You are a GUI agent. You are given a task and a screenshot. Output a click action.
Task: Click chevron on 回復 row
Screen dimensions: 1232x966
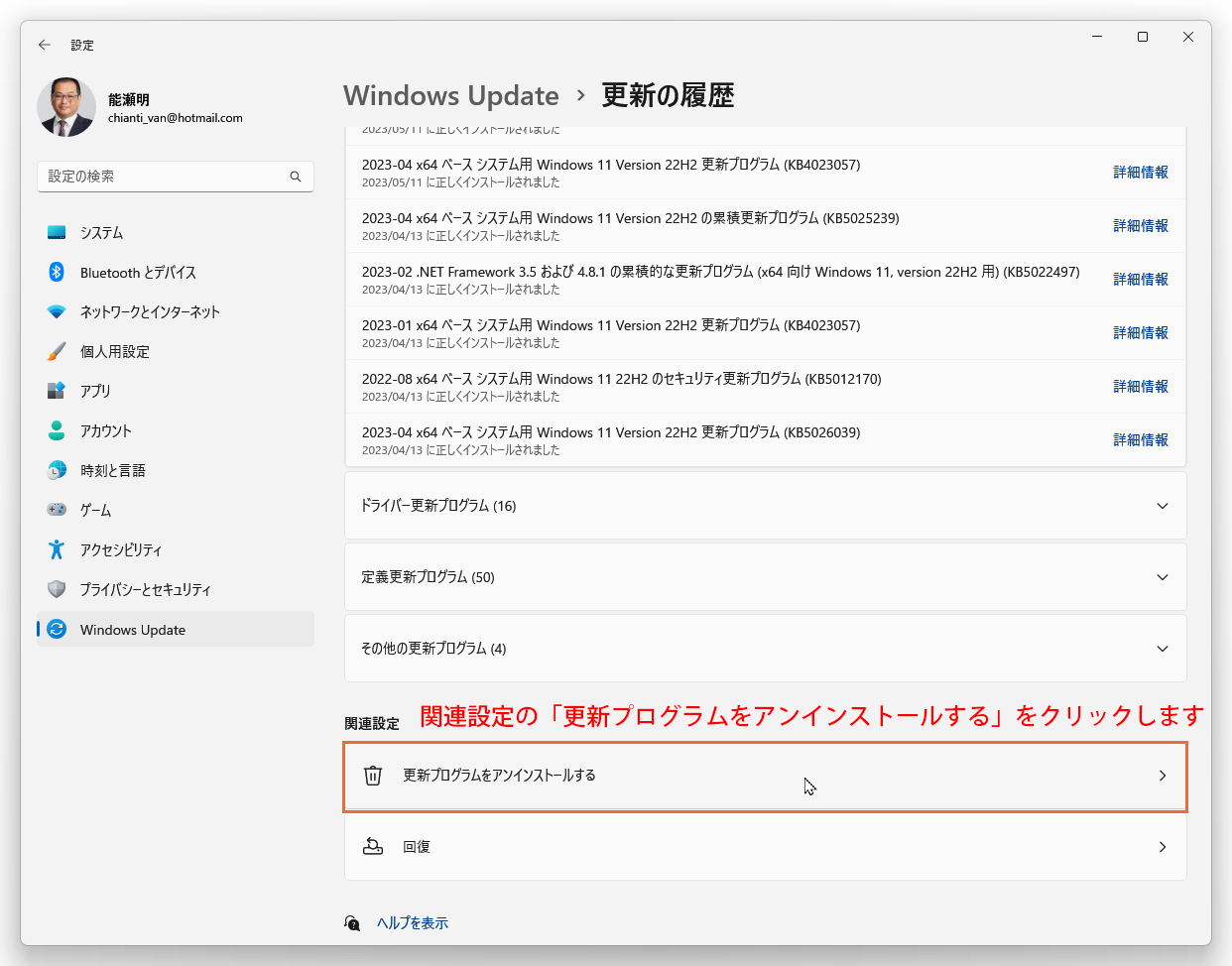pyautogui.click(x=1163, y=847)
